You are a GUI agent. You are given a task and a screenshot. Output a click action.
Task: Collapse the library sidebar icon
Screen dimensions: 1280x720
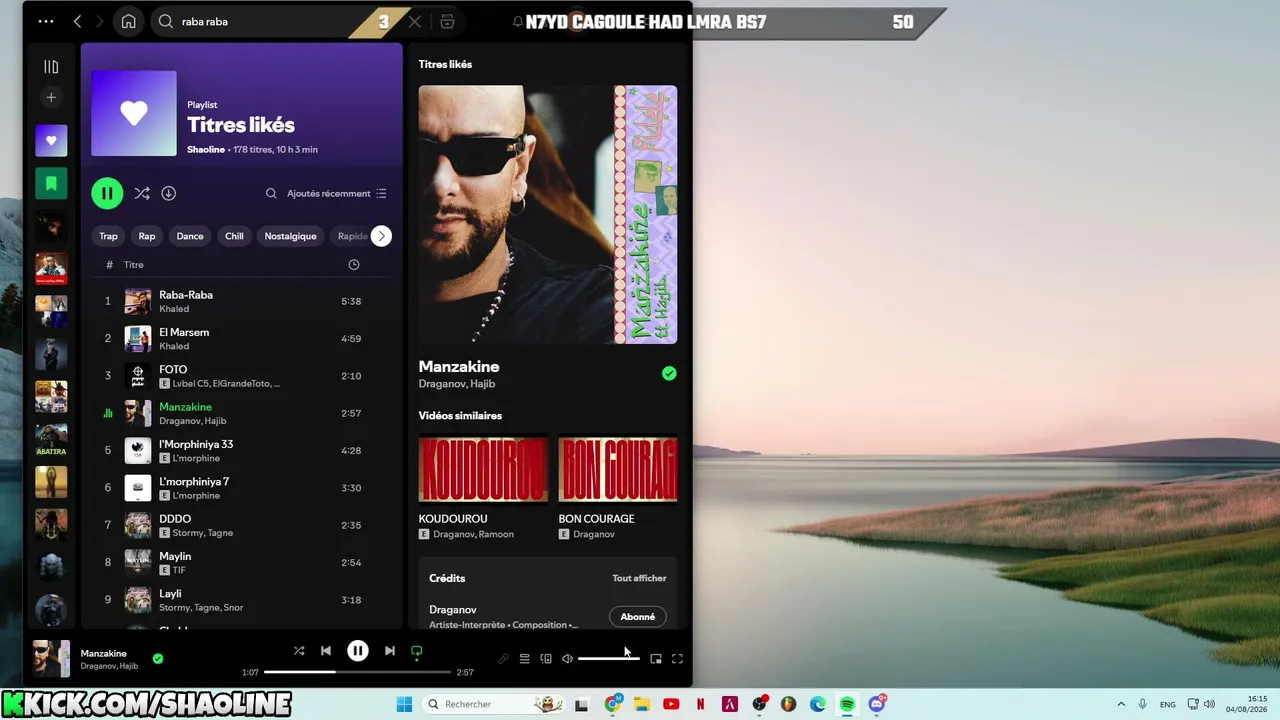51,67
